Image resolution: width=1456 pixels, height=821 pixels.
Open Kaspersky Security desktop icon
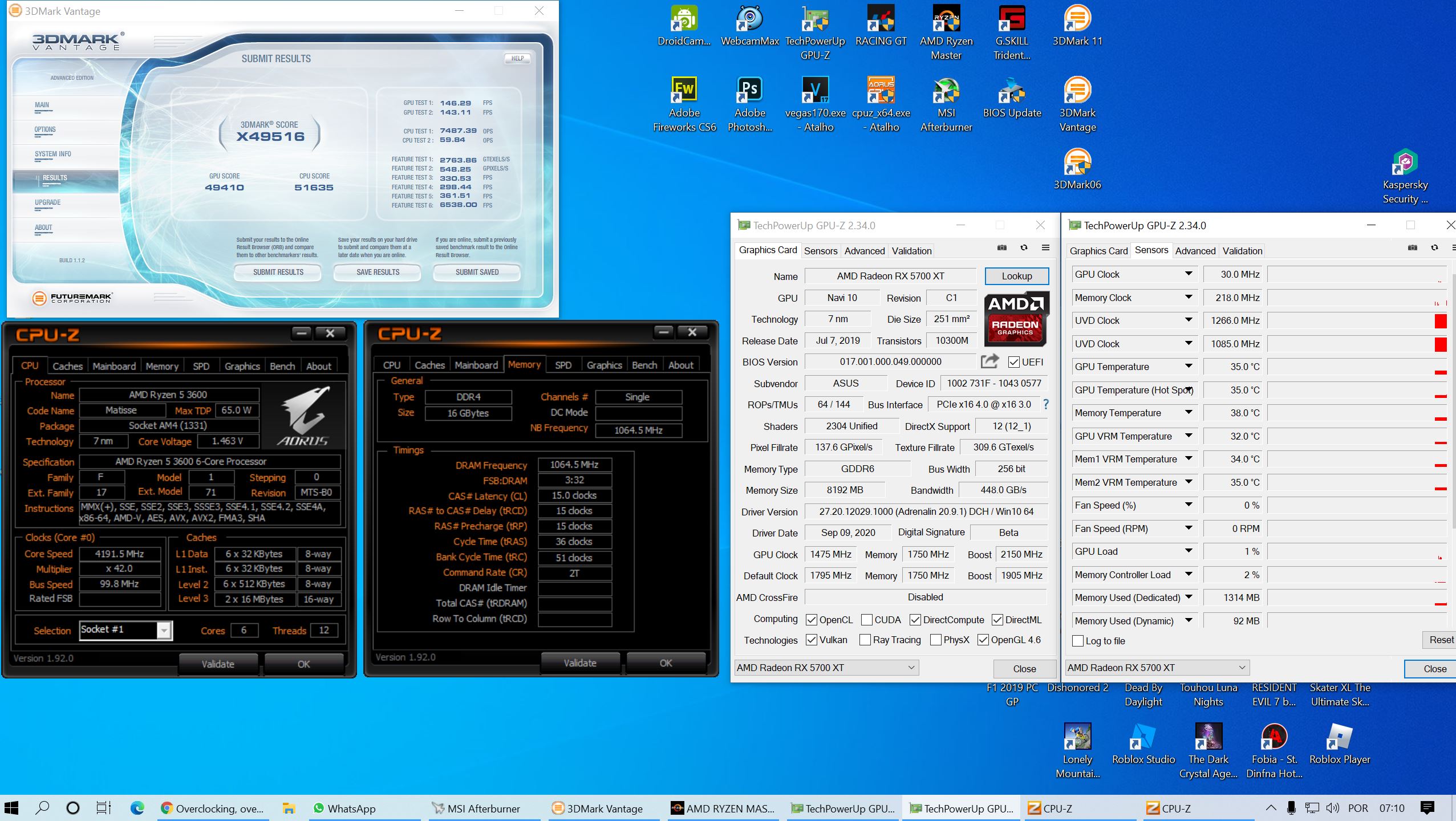(1405, 176)
